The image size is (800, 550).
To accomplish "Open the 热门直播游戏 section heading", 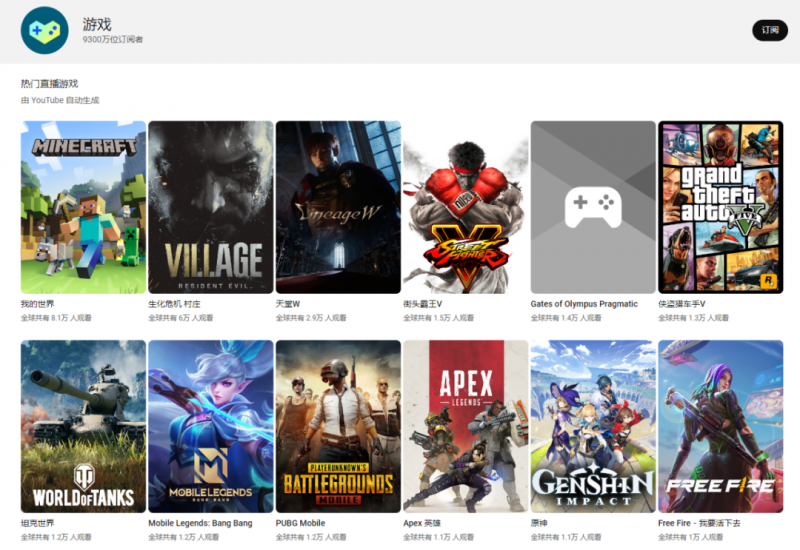I will (x=49, y=84).
